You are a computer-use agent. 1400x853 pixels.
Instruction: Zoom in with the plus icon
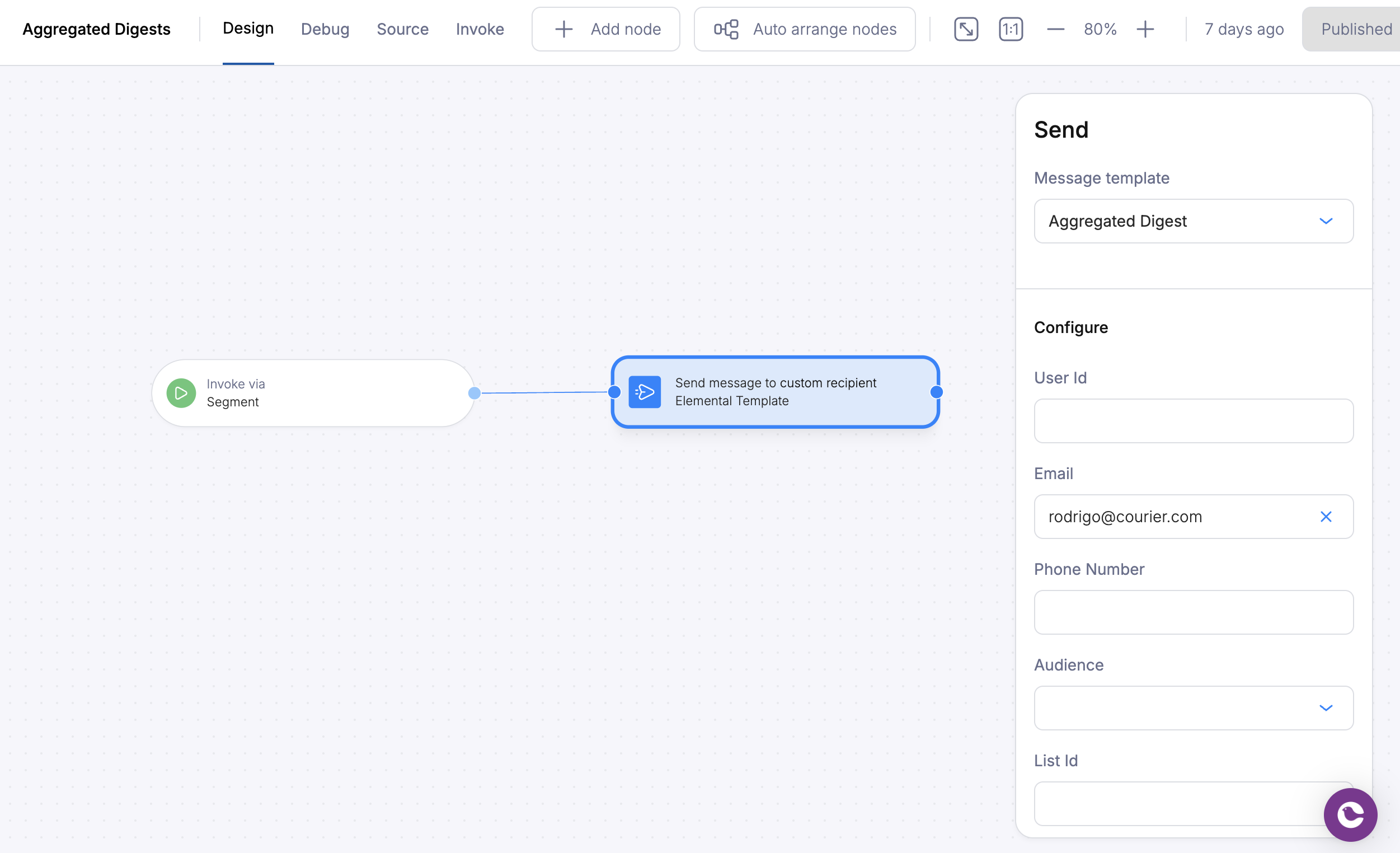(x=1145, y=29)
